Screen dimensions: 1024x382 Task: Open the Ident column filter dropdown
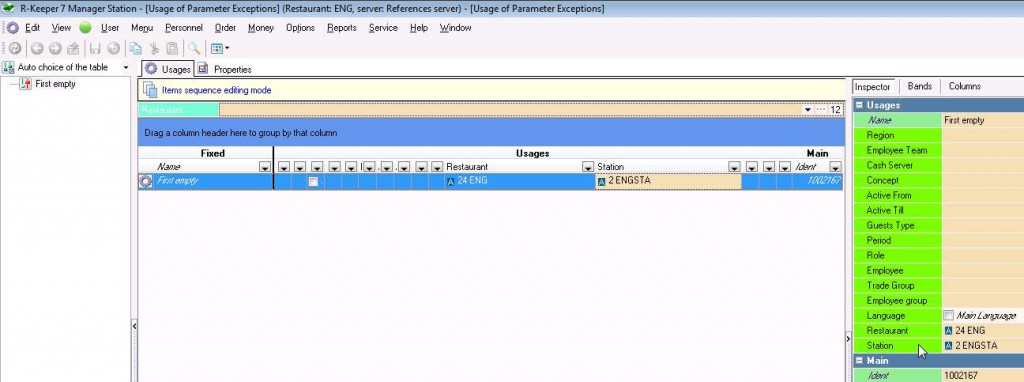pos(835,167)
